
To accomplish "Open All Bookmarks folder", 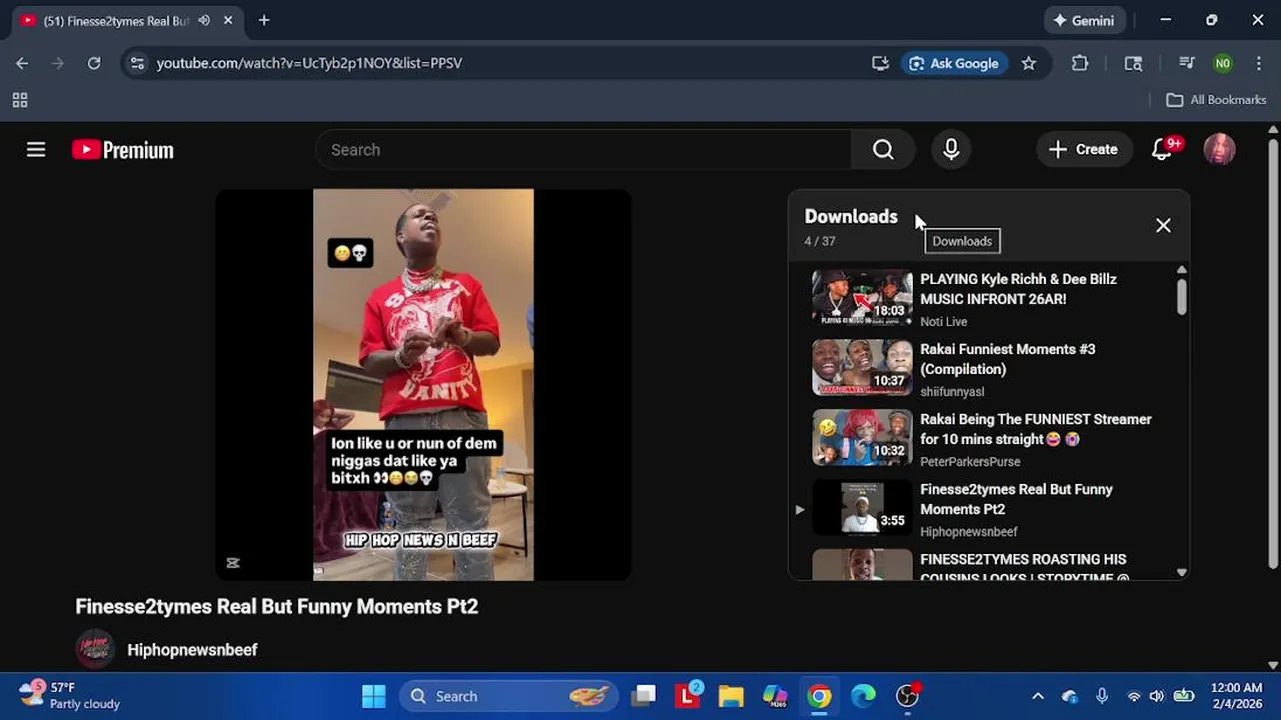I will pyautogui.click(x=1216, y=100).
